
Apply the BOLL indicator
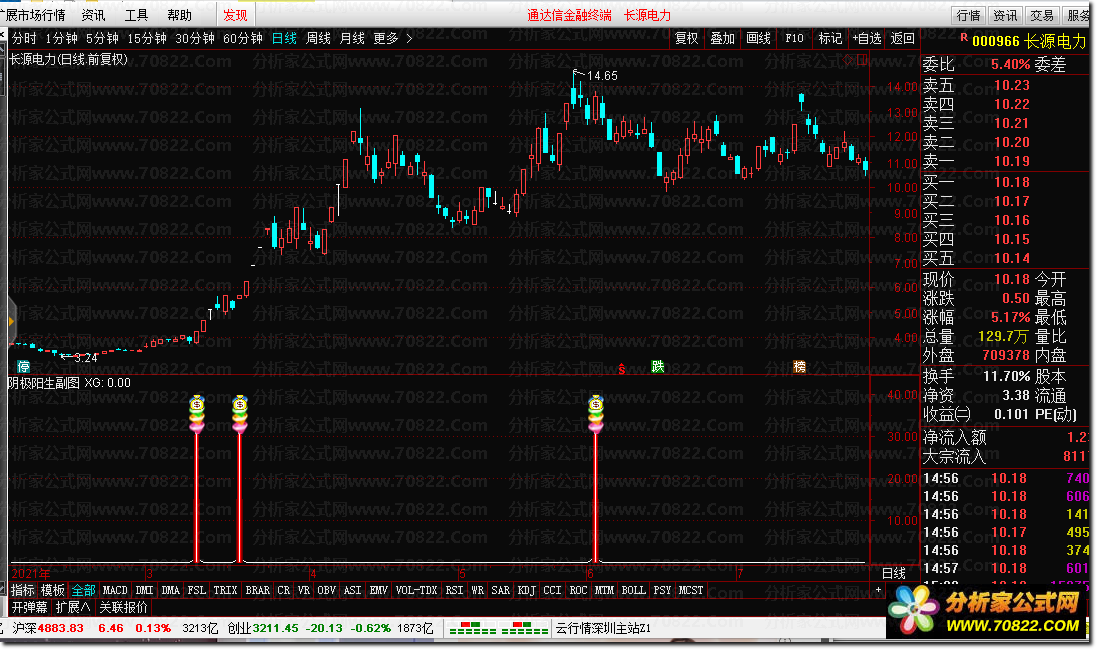click(x=634, y=590)
